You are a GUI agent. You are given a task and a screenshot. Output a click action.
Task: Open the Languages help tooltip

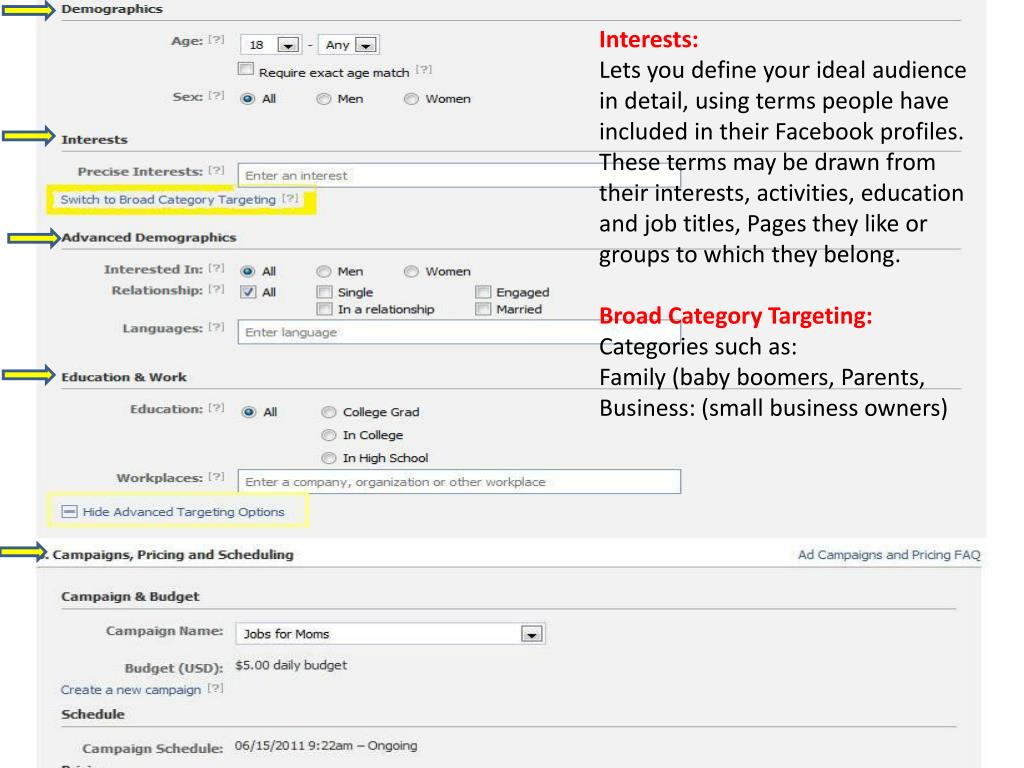(216, 327)
